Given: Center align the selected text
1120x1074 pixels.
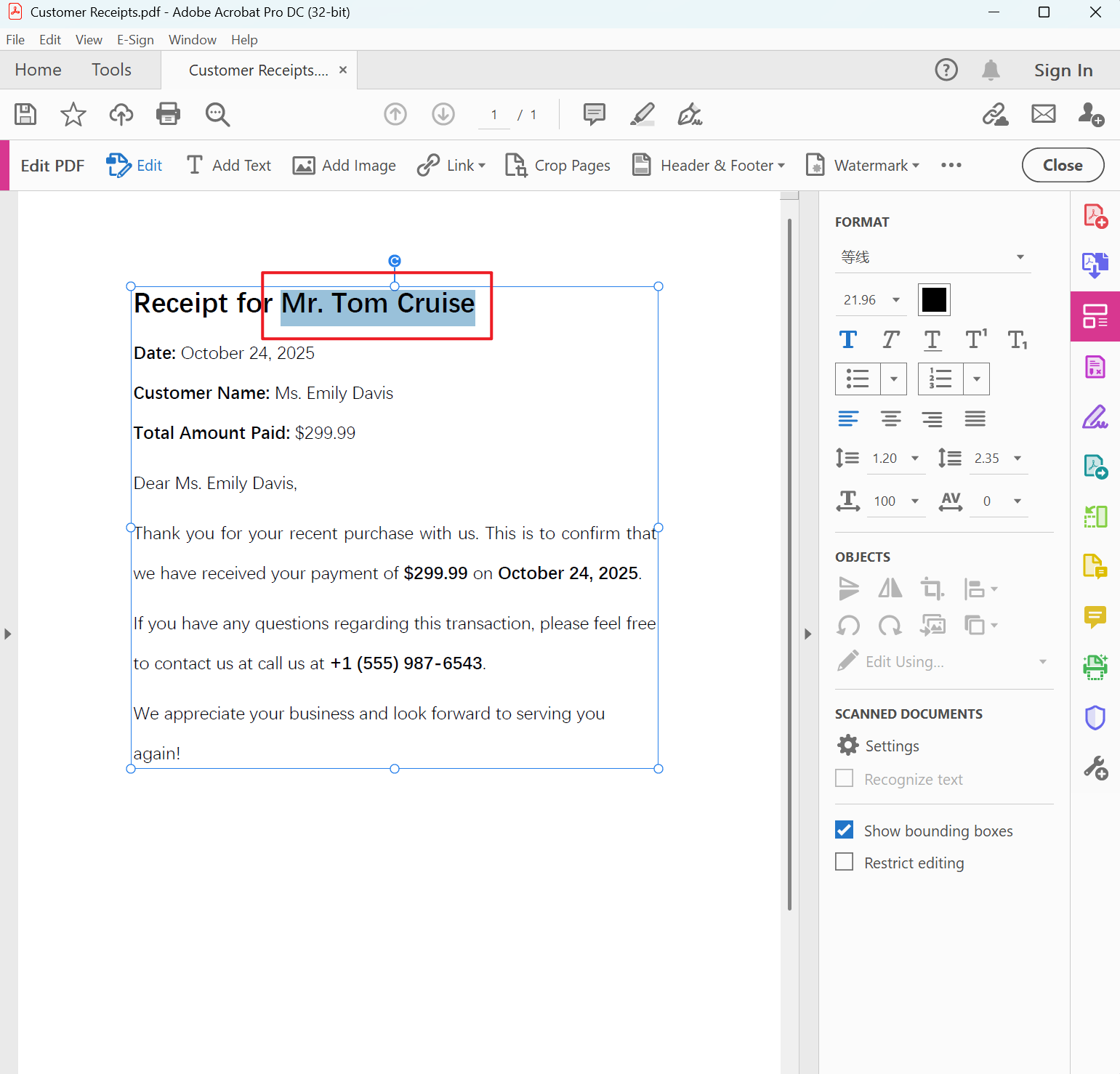Looking at the screenshot, I should [890, 419].
